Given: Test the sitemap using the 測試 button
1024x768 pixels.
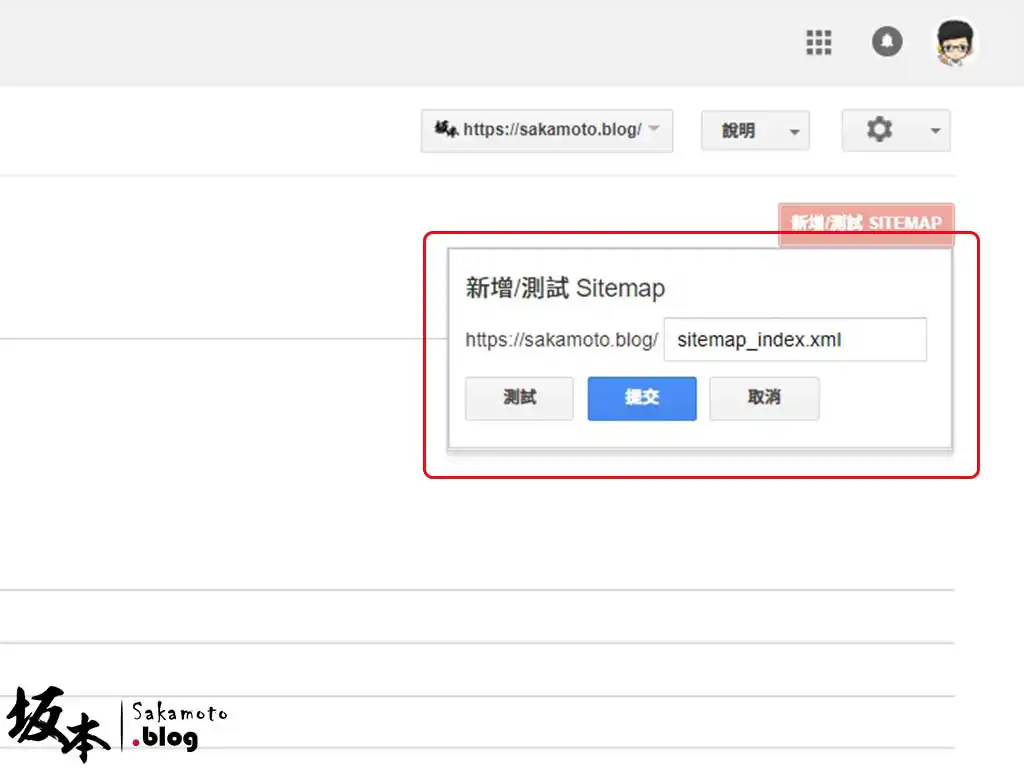Looking at the screenshot, I should [x=518, y=398].
